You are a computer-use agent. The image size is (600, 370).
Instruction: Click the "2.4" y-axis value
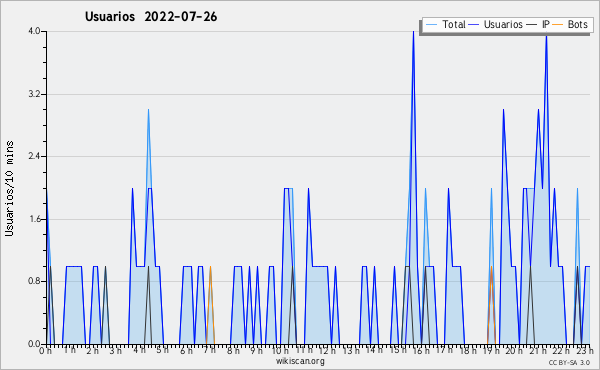[34, 156]
